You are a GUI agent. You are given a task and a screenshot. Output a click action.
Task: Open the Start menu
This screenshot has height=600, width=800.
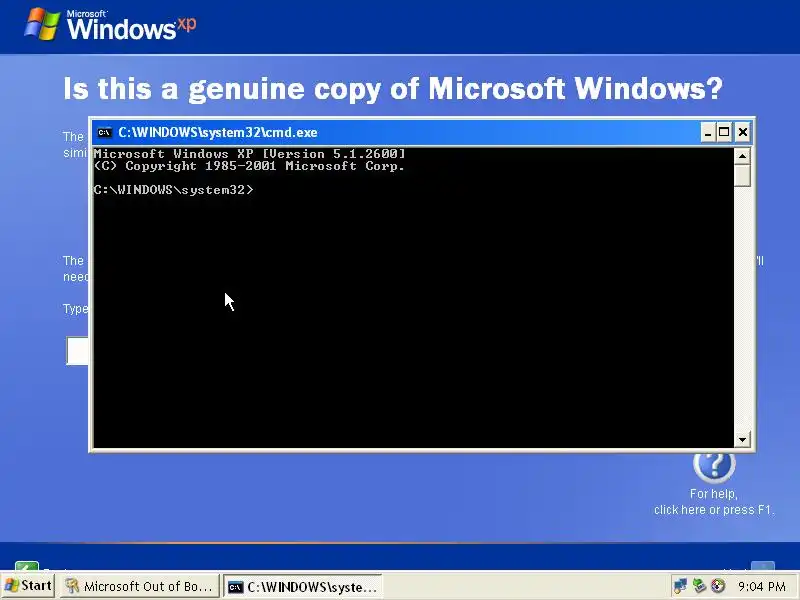tap(28, 586)
